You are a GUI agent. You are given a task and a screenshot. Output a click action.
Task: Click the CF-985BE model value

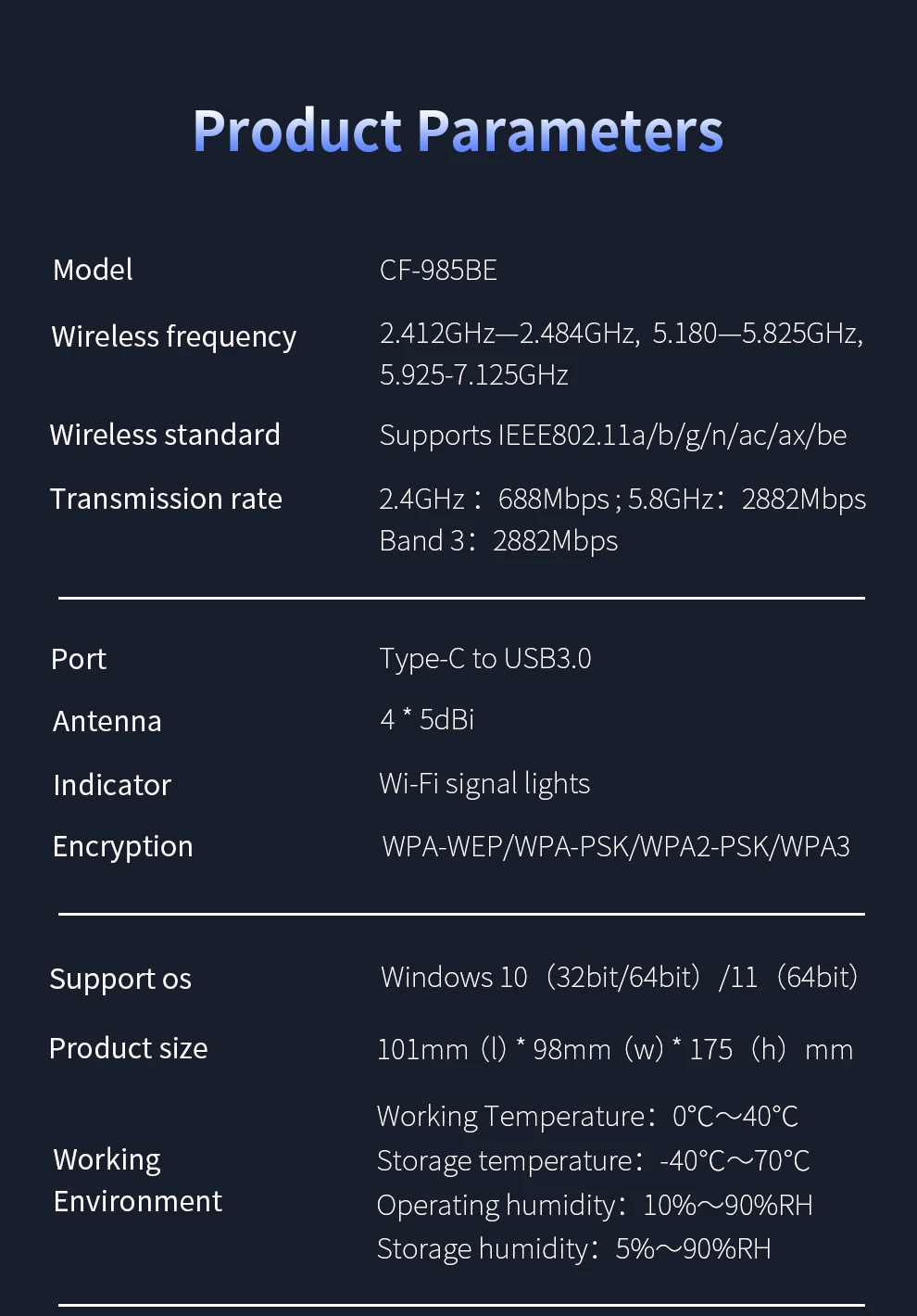pyautogui.click(x=438, y=270)
